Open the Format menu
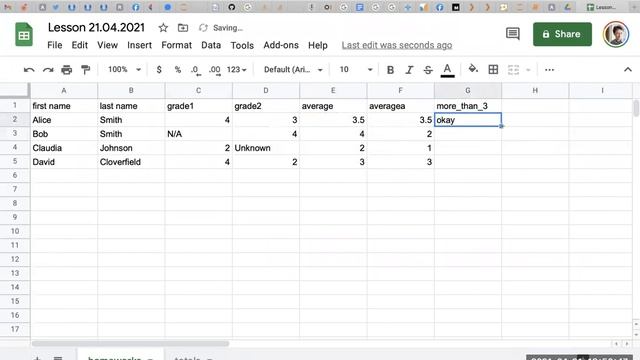The image size is (640, 360). click(176, 45)
